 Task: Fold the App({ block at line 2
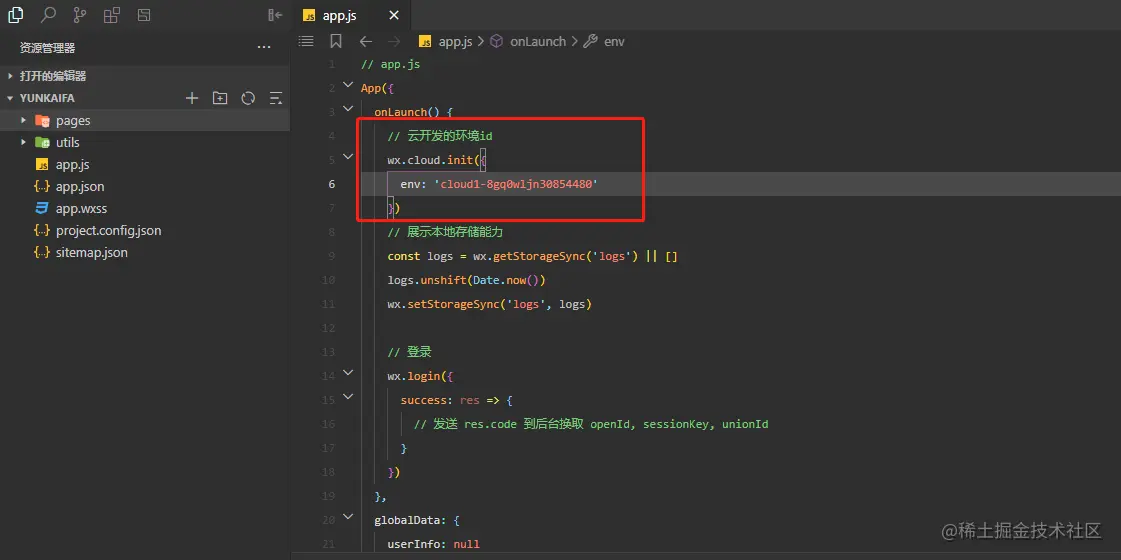coord(347,84)
